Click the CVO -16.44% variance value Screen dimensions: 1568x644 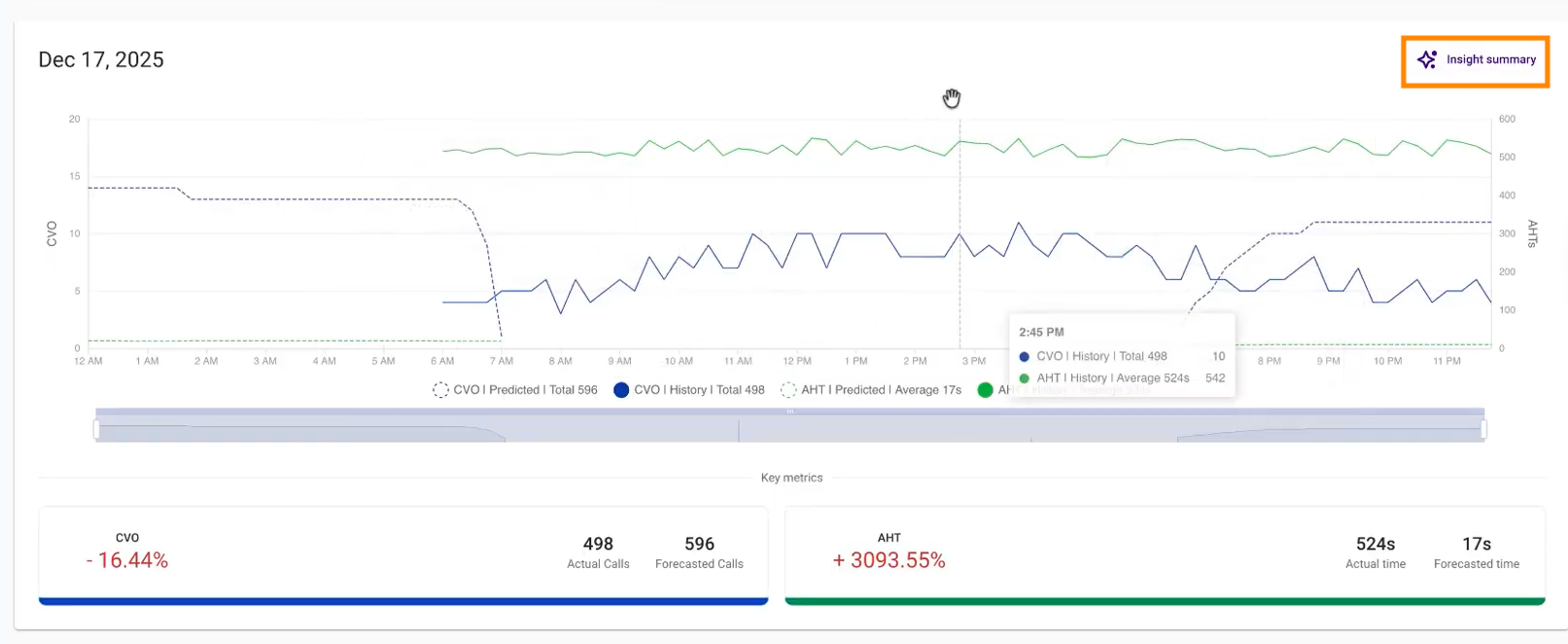tap(127, 560)
